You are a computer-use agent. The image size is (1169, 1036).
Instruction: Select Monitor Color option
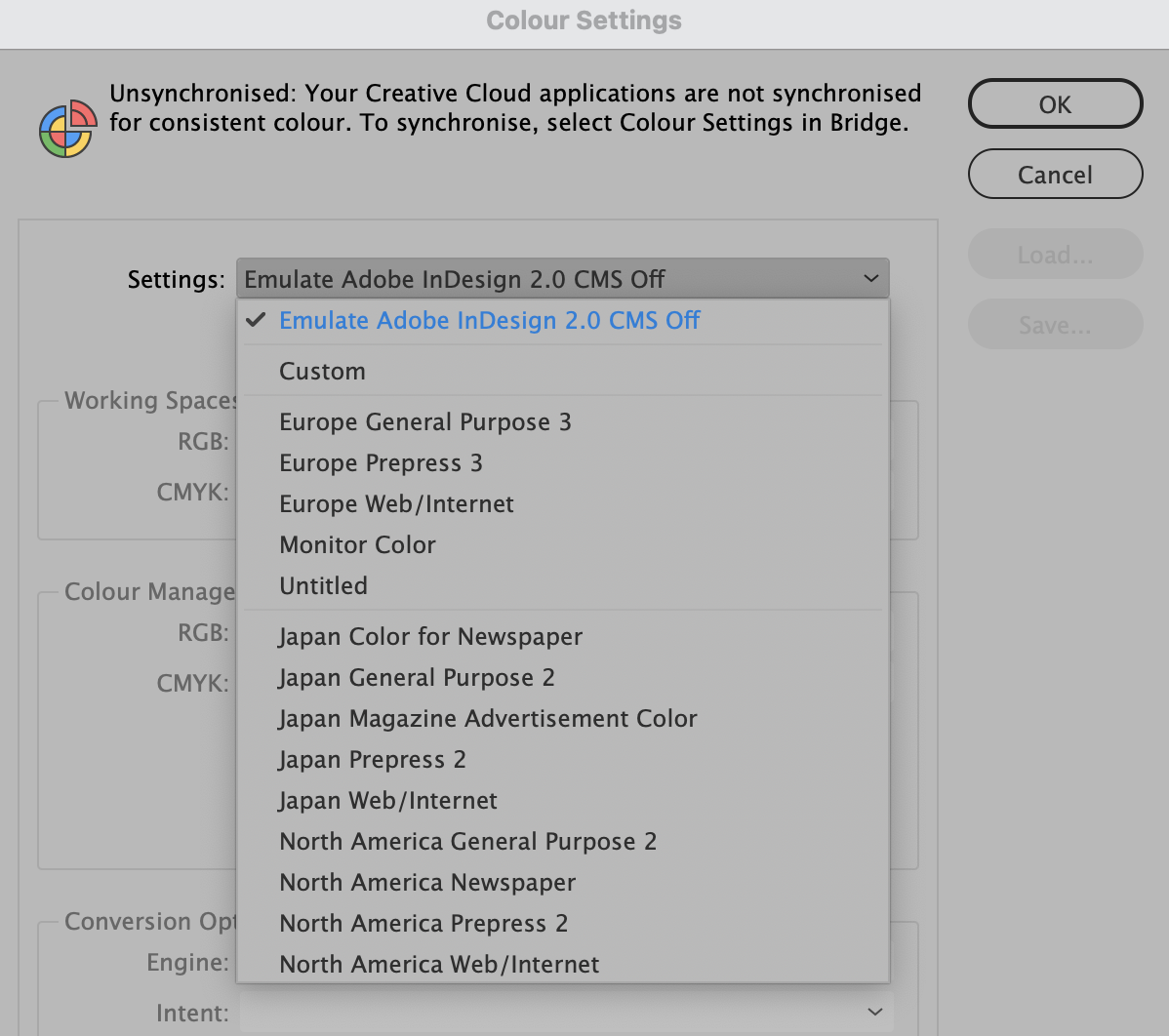[x=357, y=545]
